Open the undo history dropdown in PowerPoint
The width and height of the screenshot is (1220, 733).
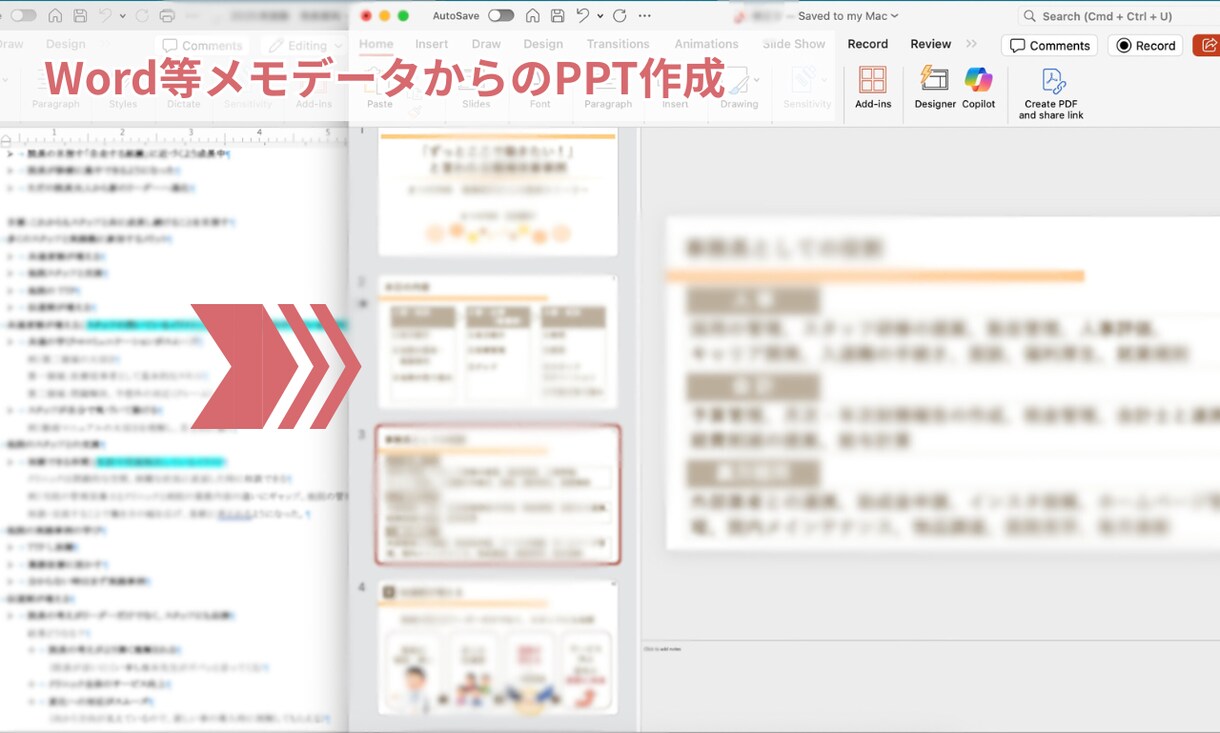pyautogui.click(x=600, y=16)
